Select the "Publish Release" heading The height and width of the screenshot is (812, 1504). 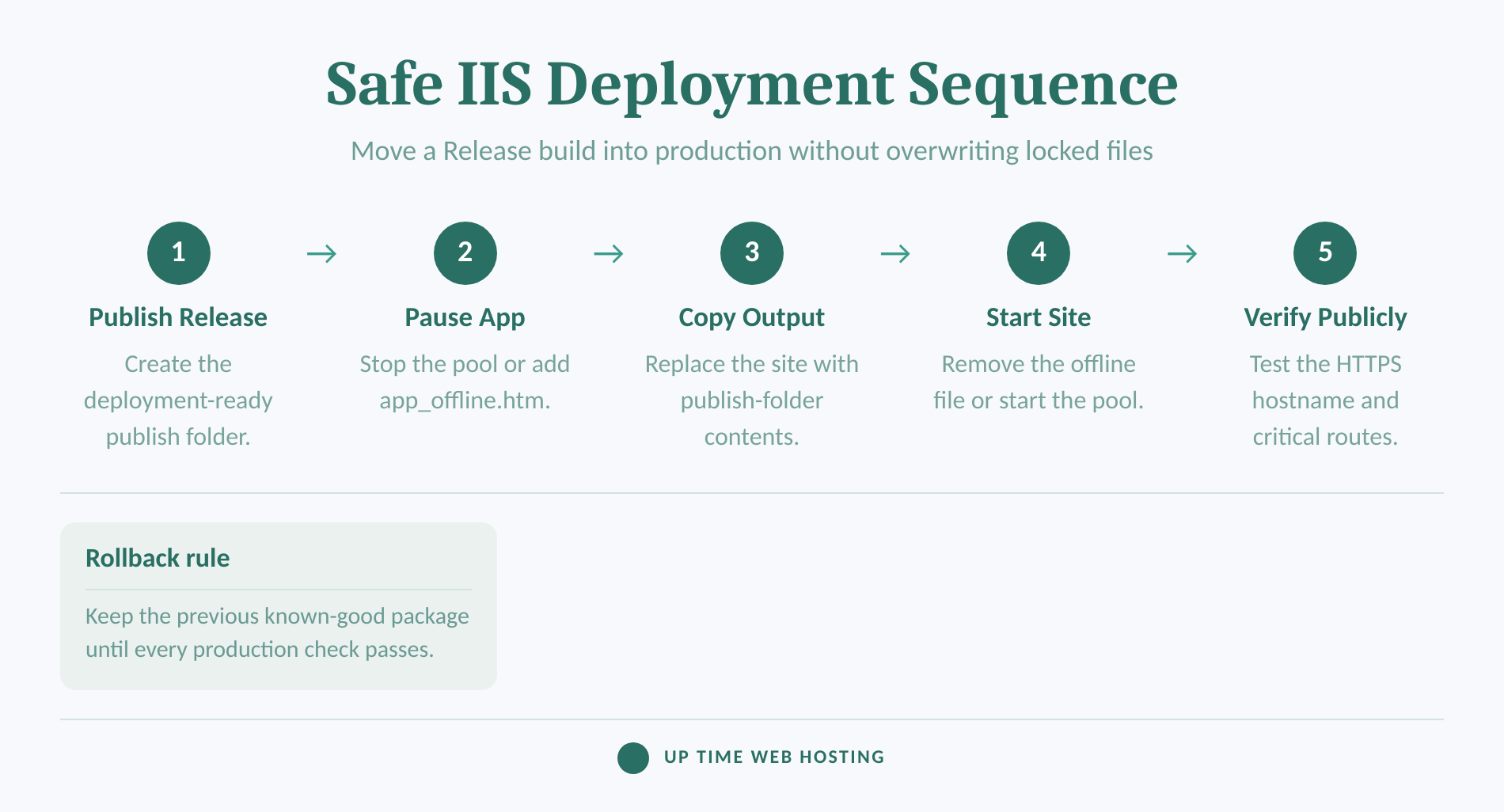pos(178,317)
